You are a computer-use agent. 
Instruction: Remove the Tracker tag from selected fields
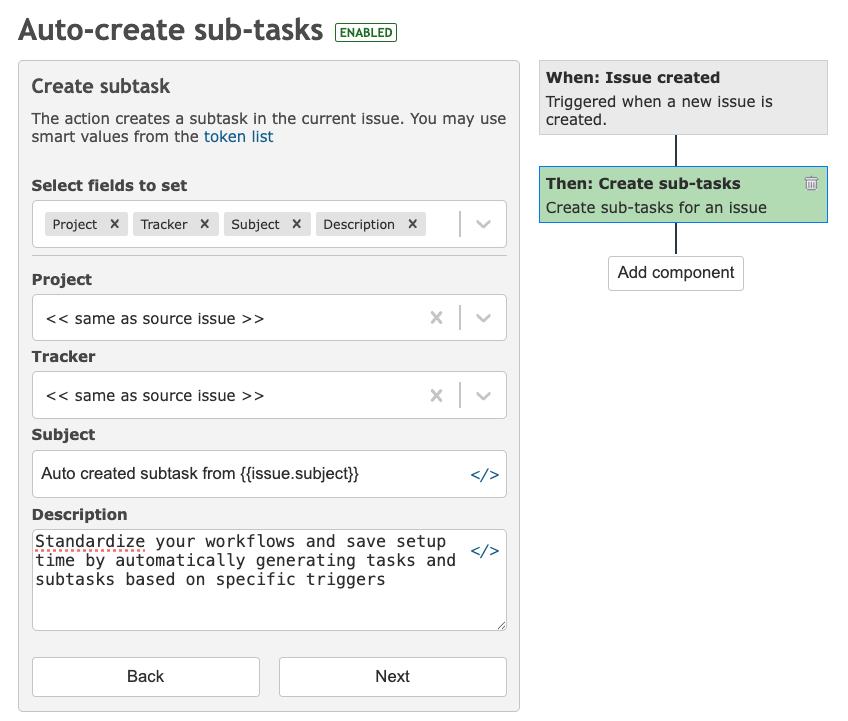[205, 224]
